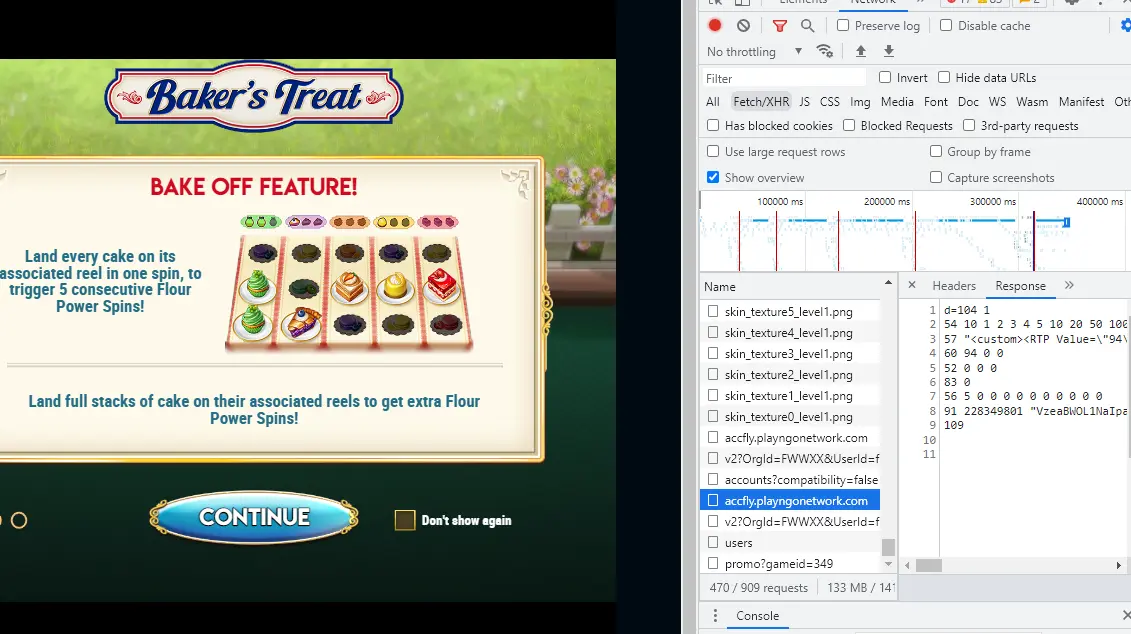Filter requests by Wasm
This screenshot has width=1131, height=634.
(1032, 102)
